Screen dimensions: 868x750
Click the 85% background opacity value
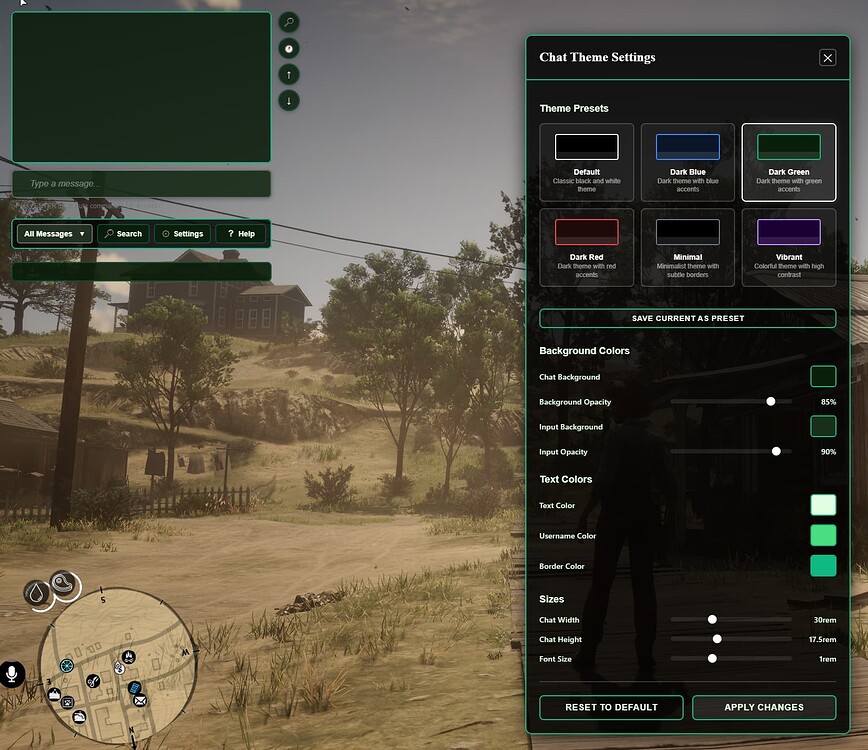pos(828,402)
